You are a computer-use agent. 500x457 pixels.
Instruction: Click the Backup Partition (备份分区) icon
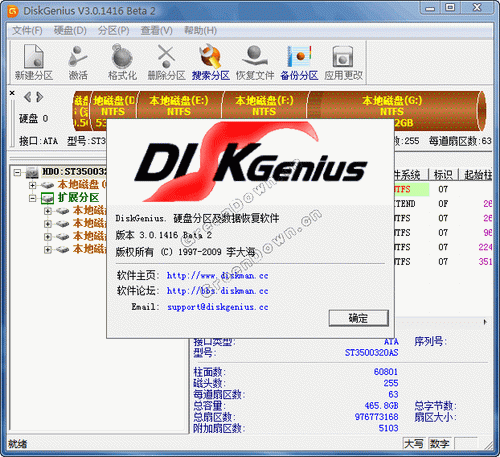click(x=299, y=63)
